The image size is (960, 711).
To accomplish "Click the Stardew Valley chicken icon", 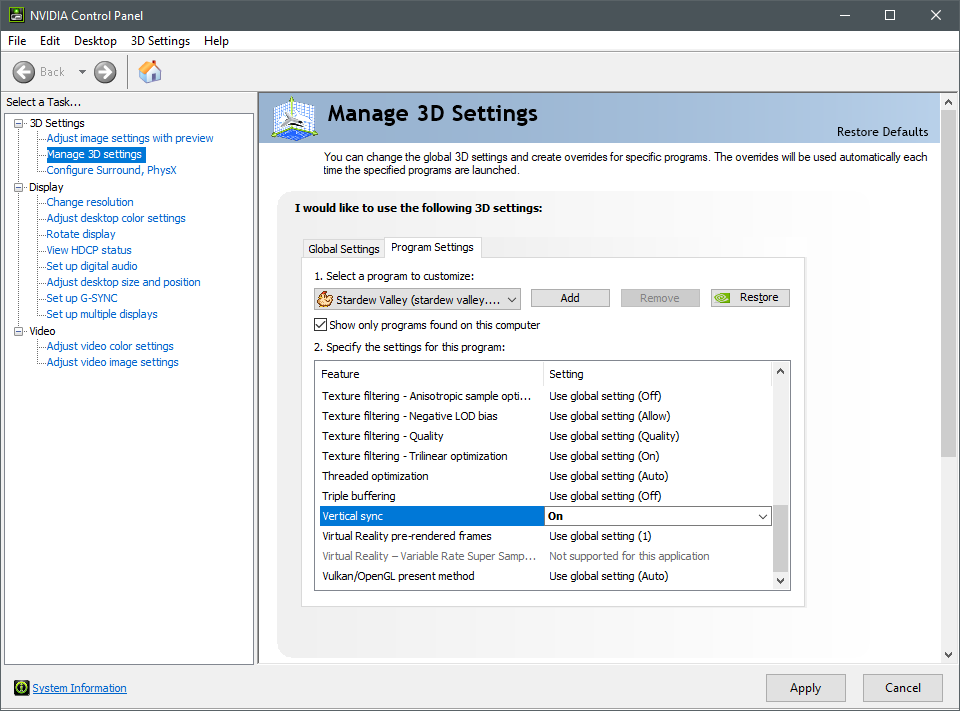I will click(x=324, y=299).
